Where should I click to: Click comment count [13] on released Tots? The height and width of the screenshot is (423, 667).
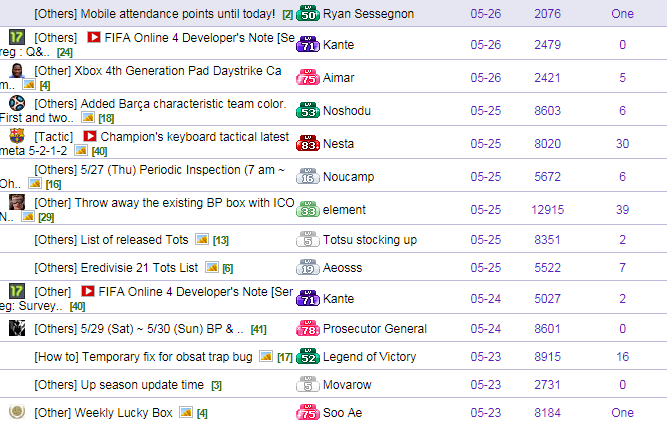(x=221, y=241)
